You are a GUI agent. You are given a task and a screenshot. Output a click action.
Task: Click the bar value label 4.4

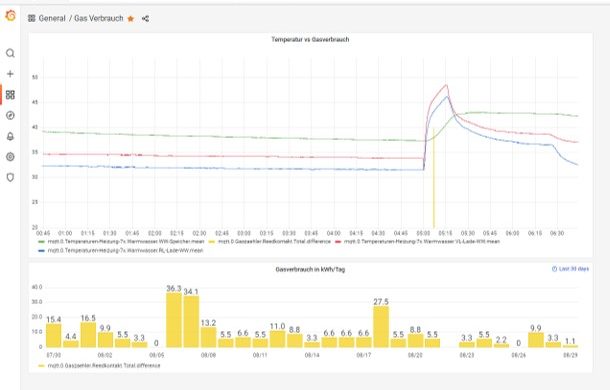pos(71,336)
